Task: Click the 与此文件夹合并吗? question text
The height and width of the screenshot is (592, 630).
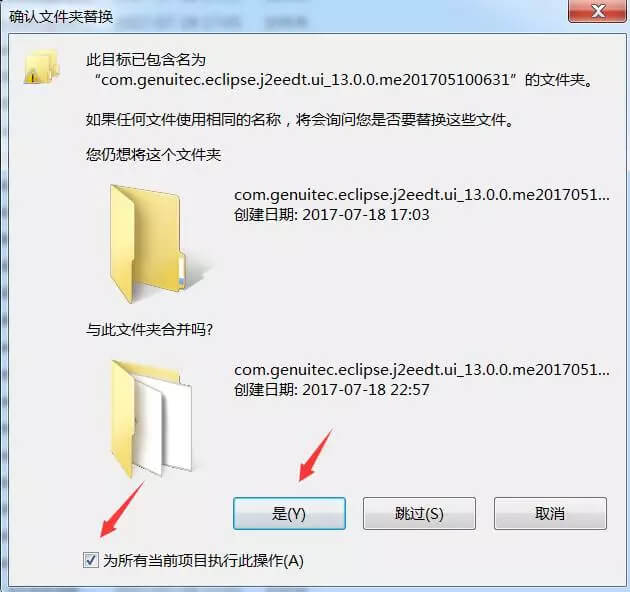Action: (x=149, y=330)
